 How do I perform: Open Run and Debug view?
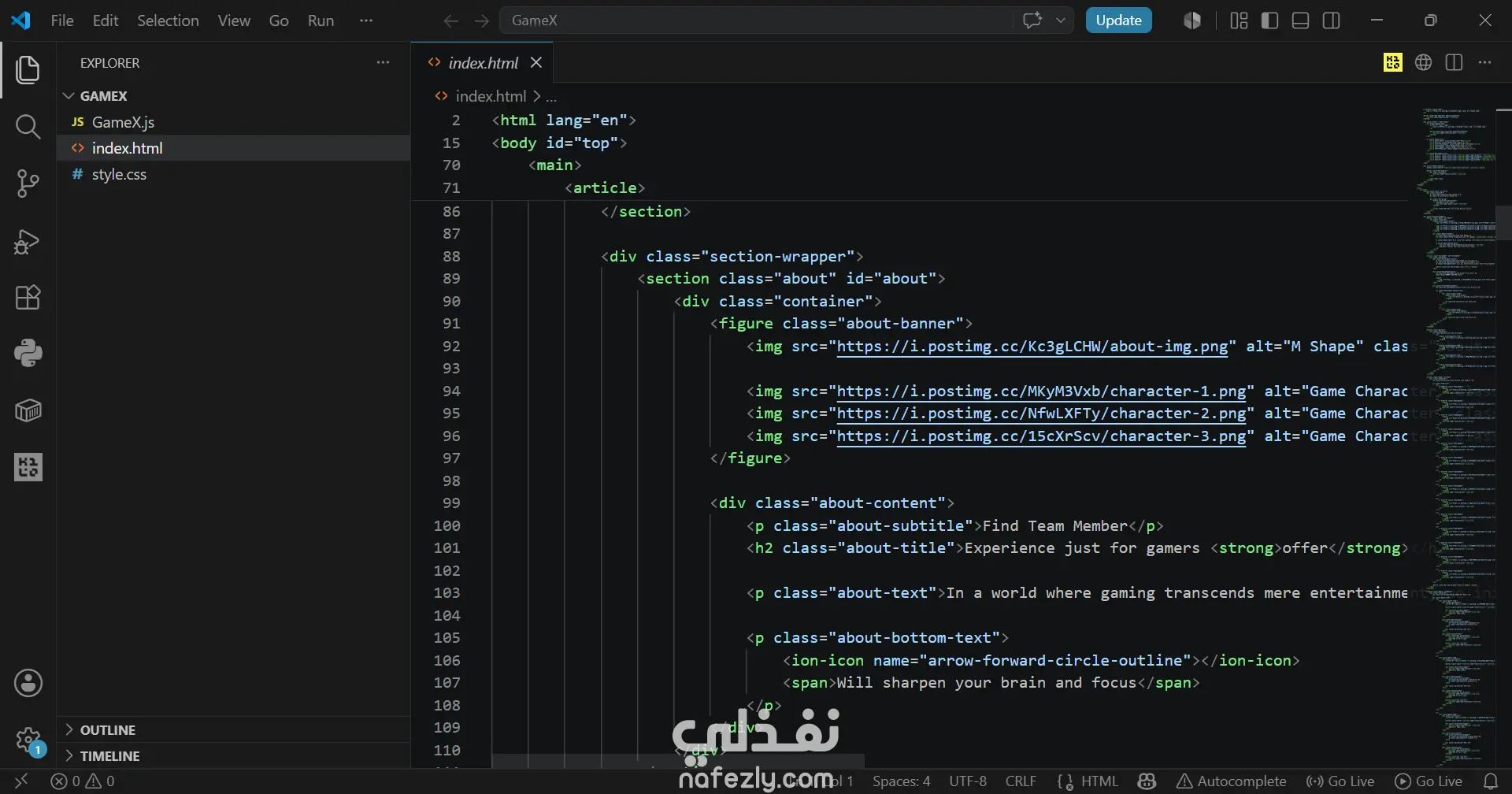click(x=28, y=241)
